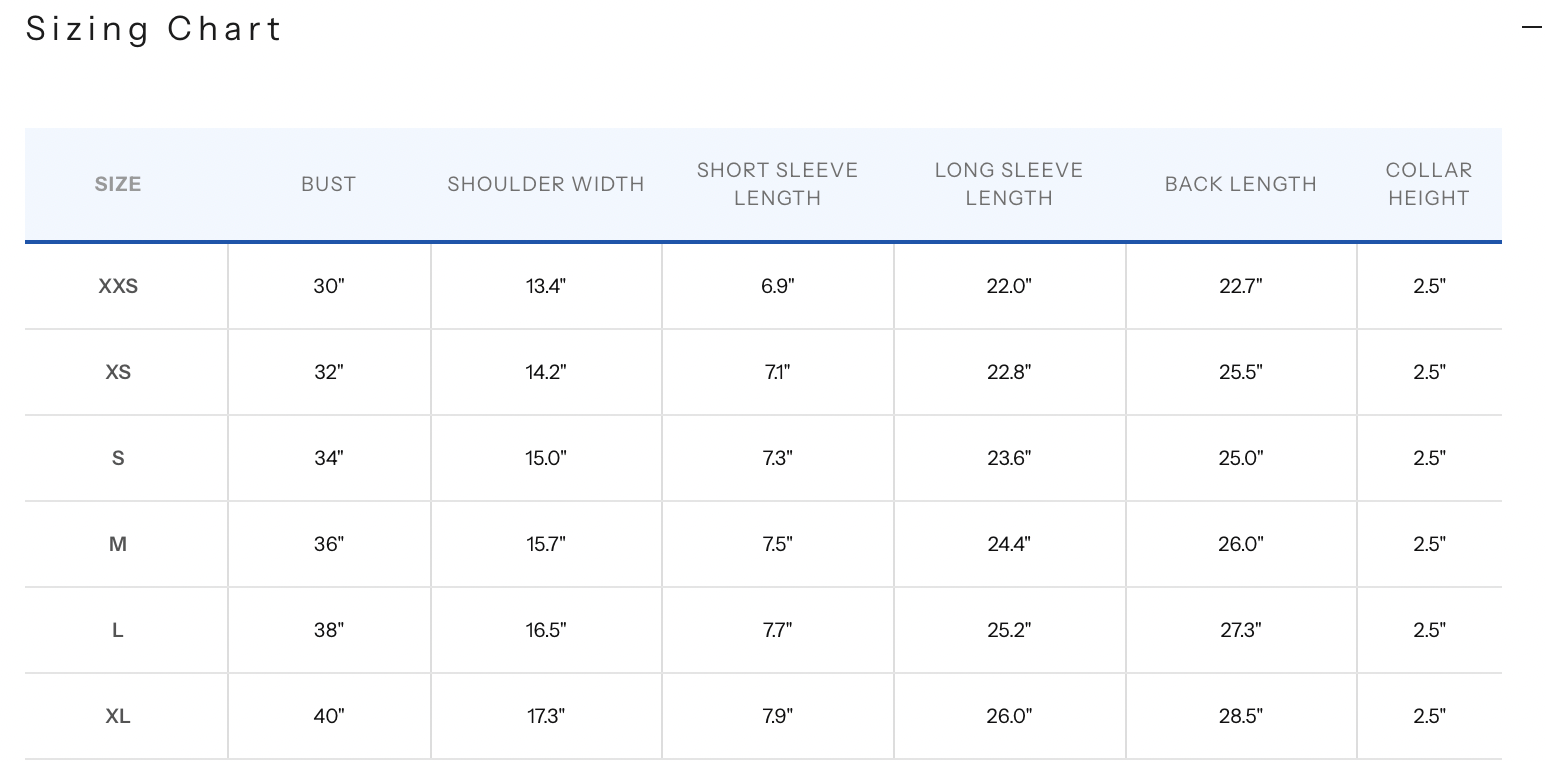This screenshot has width=1546, height=762.
Task: Click the SHORT SLEEVE LENGTH header
Action: [x=777, y=184]
